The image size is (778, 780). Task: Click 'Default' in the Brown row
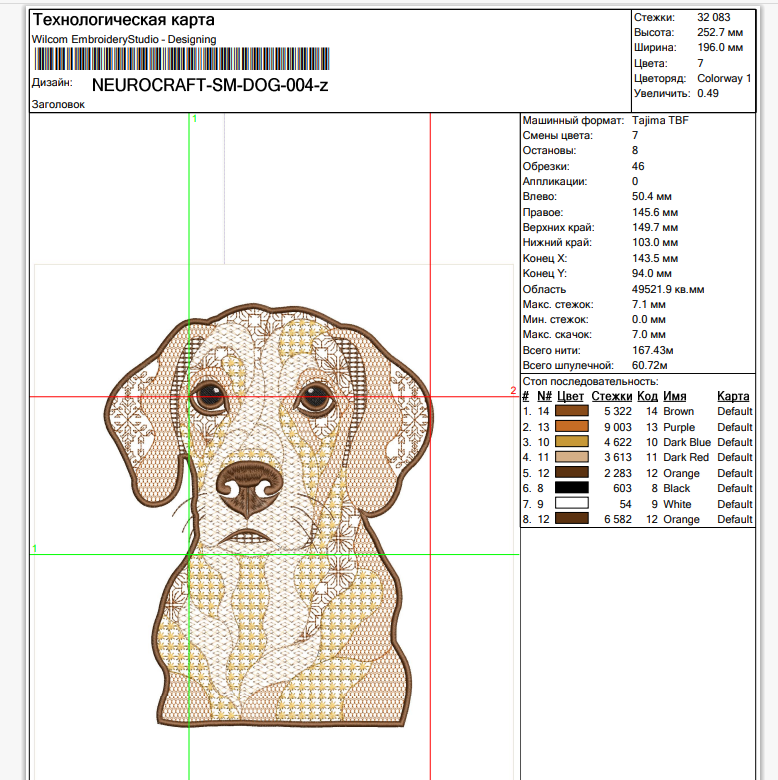(735, 411)
